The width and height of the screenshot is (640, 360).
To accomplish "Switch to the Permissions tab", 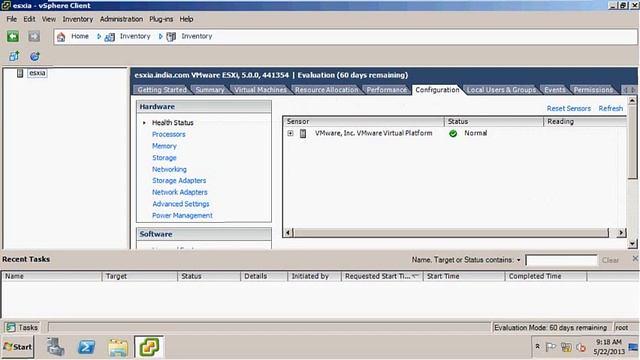I will tap(593, 90).
